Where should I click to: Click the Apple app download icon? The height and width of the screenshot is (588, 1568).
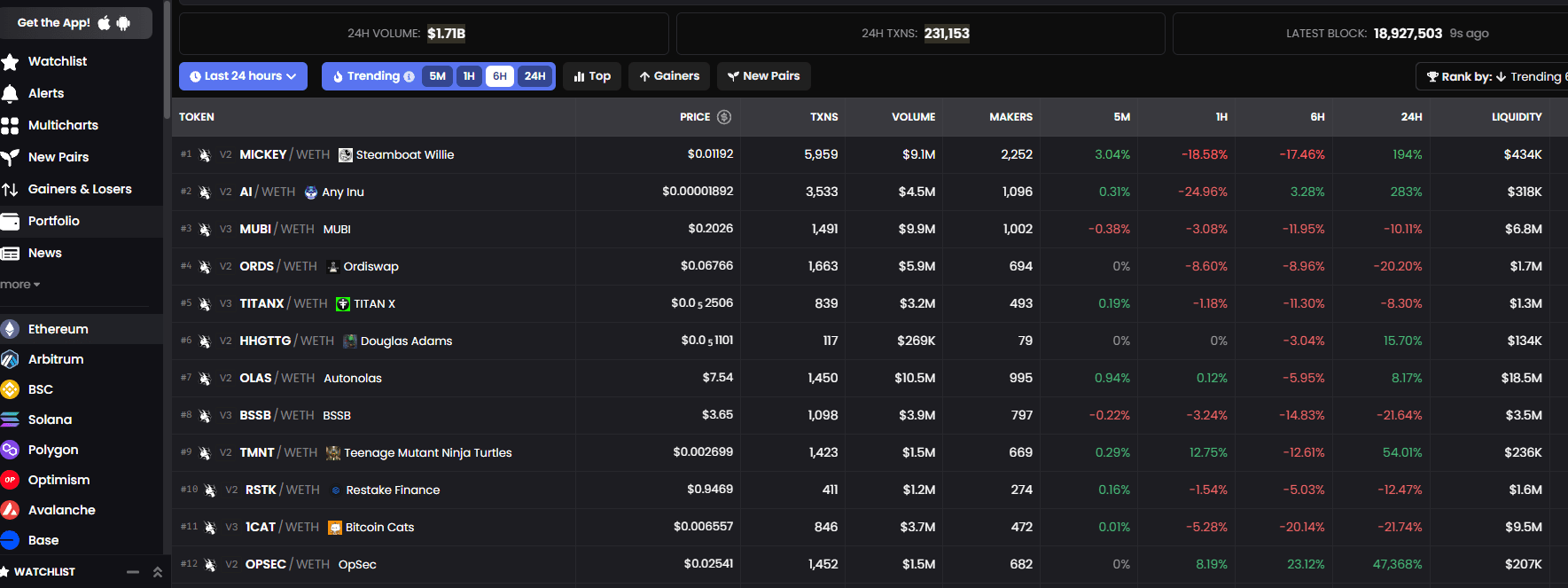pyautogui.click(x=105, y=23)
